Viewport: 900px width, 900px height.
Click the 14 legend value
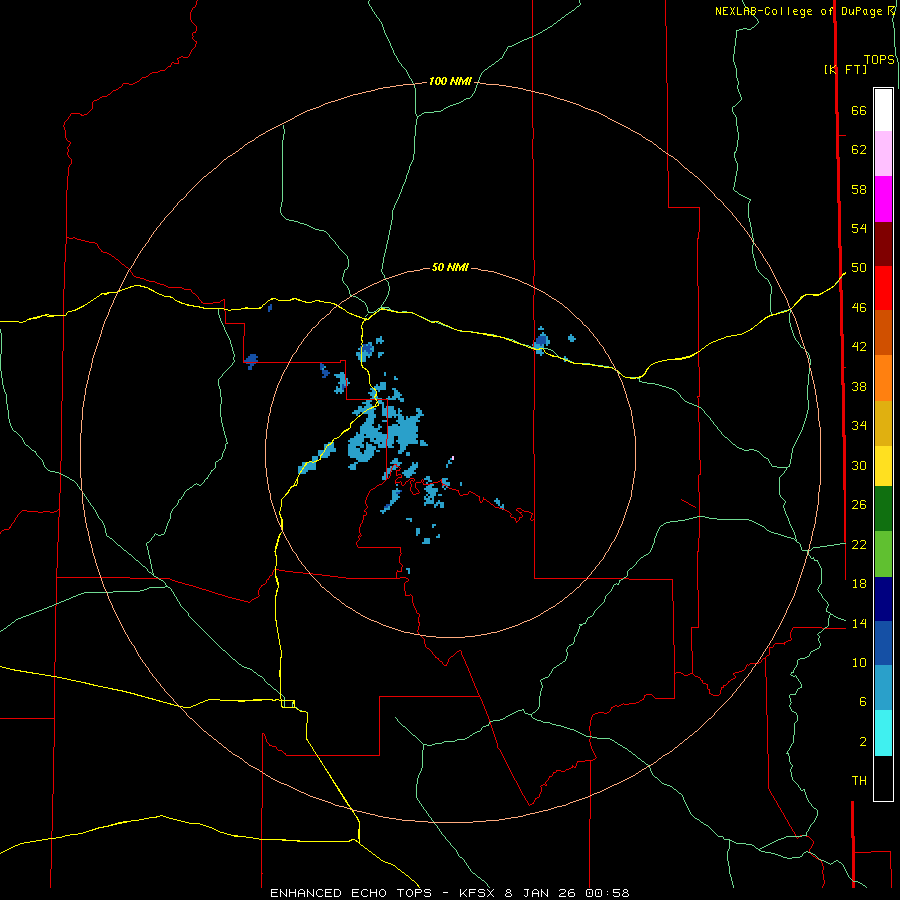click(x=859, y=623)
